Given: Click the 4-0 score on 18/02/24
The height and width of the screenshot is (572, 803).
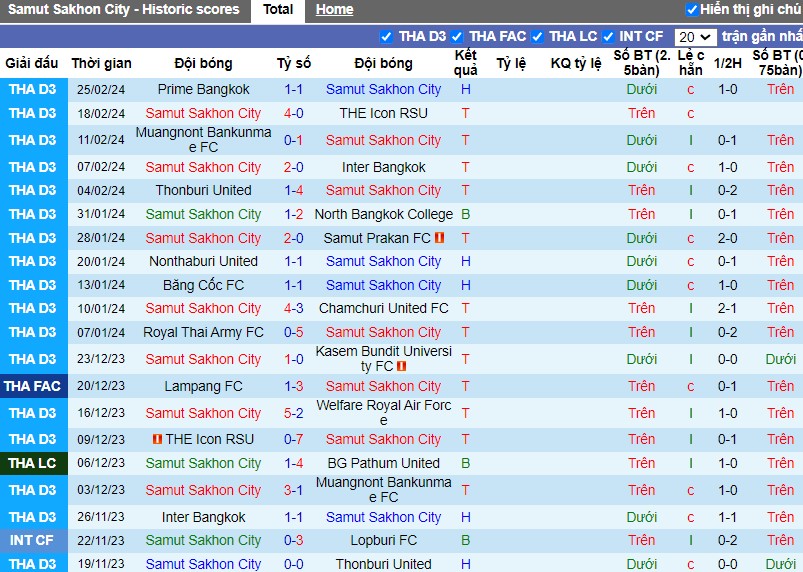Looking at the screenshot, I should pyautogui.click(x=293, y=113).
